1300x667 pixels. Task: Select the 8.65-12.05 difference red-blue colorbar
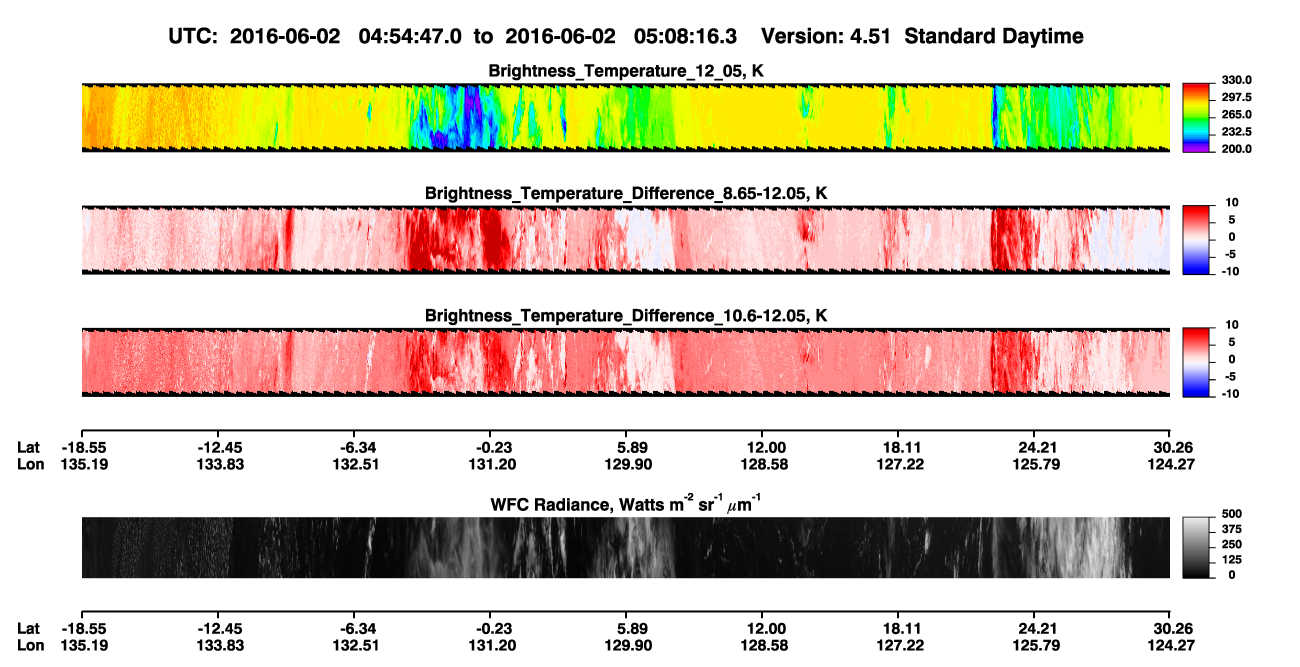(x=1195, y=240)
